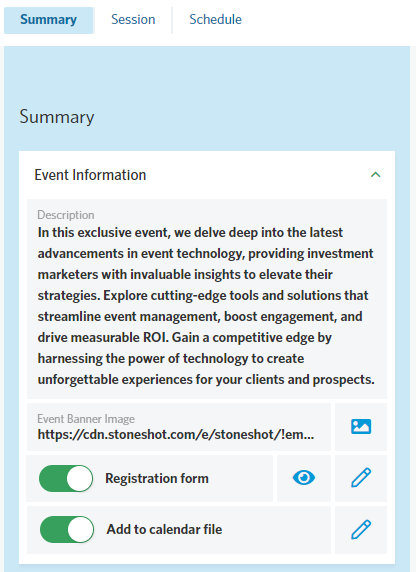Toggle the Registration form switch off
416x572 pixels.
coord(66,478)
